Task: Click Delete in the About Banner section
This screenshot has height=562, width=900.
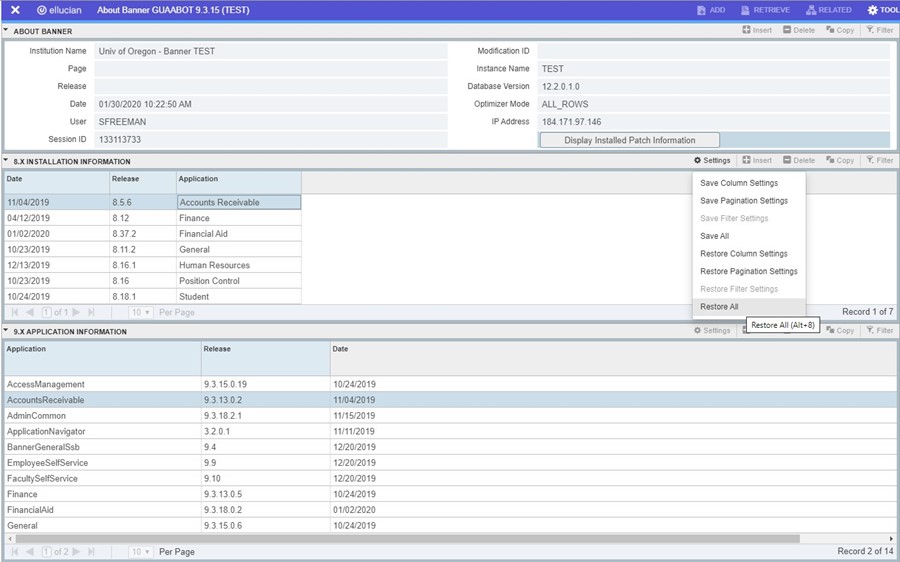Action: (799, 30)
